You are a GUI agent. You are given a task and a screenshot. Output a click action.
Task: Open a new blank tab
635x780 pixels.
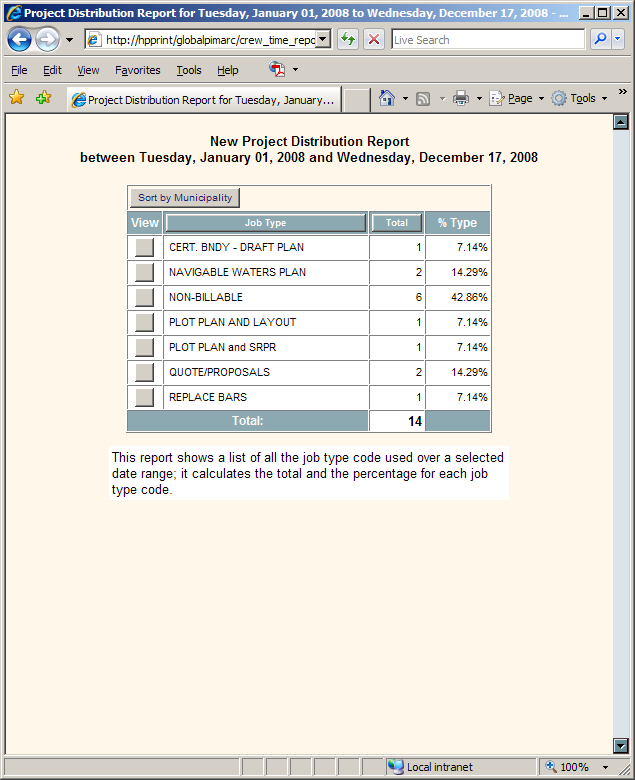click(357, 100)
